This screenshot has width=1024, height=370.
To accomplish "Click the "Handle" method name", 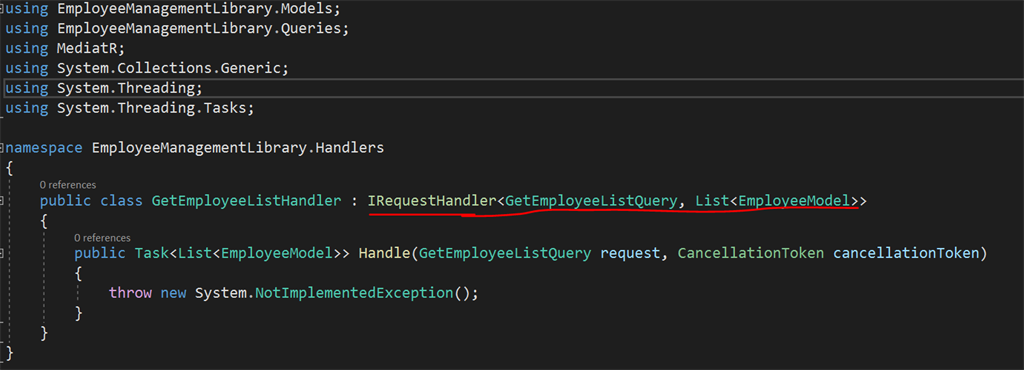I will click(x=384, y=253).
